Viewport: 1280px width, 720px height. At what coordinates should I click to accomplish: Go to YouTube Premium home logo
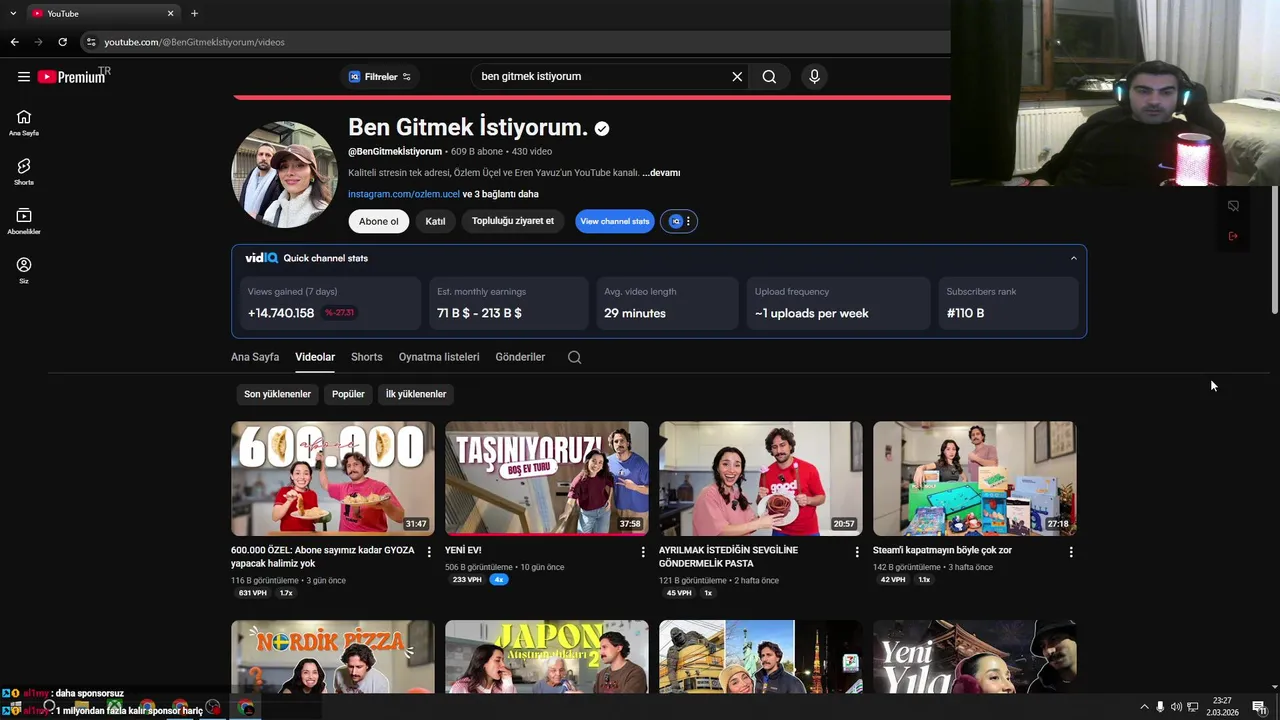coord(74,76)
